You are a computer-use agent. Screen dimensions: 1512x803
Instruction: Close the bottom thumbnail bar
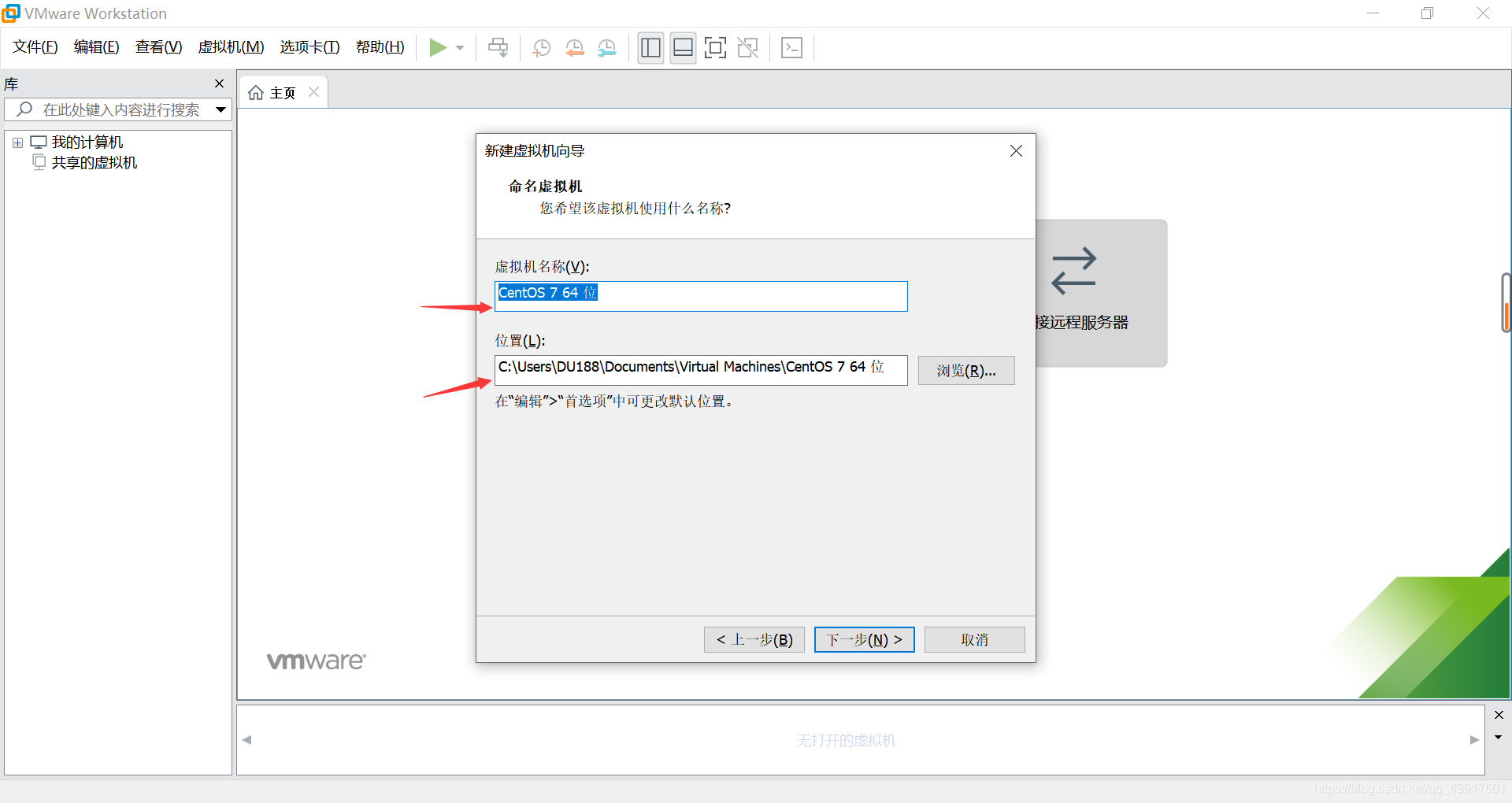[1499, 715]
